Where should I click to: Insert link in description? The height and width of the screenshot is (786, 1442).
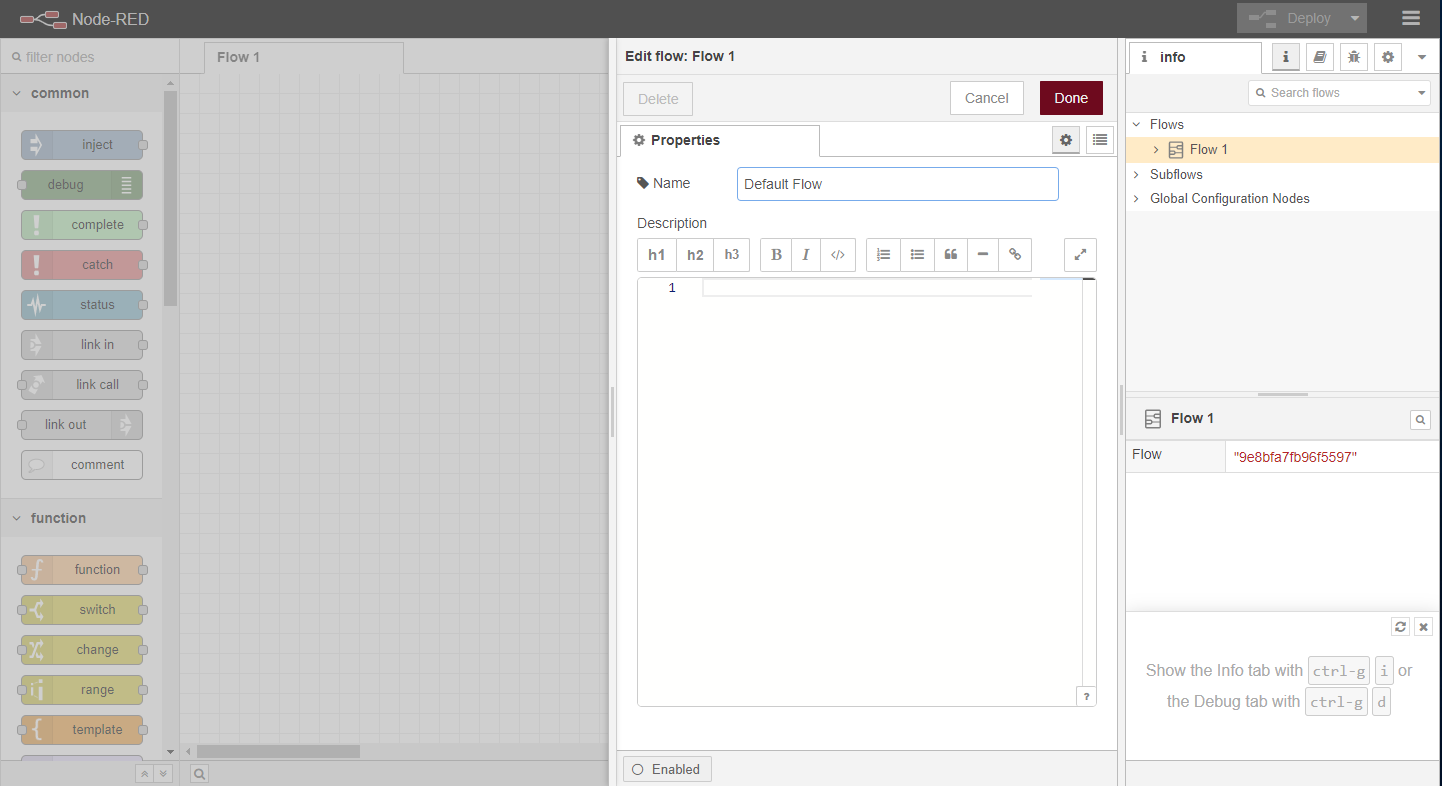pyautogui.click(x=1015, y=255)
